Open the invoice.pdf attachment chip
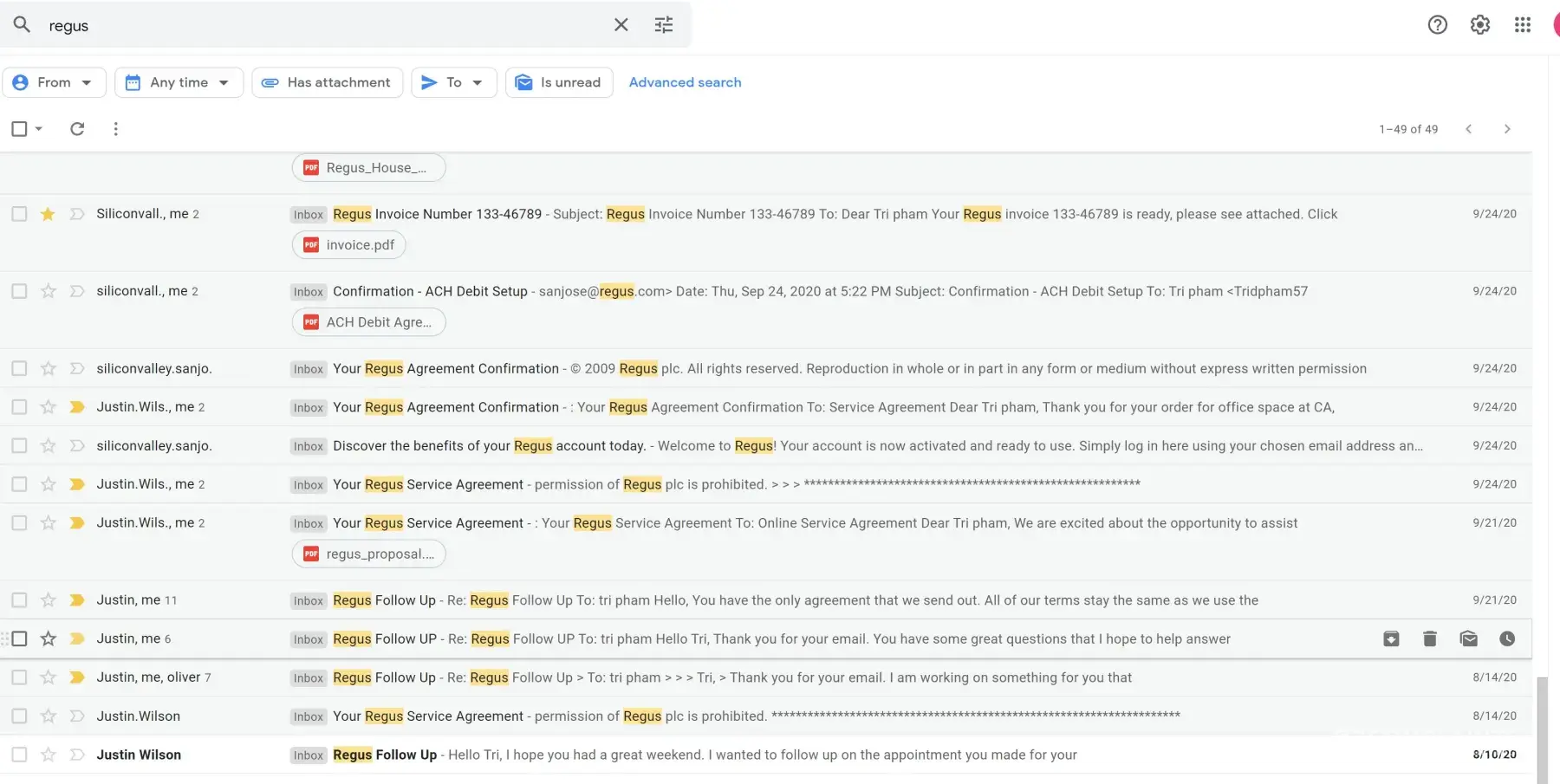Screen dimensions: 1560x784 [349, 245]
